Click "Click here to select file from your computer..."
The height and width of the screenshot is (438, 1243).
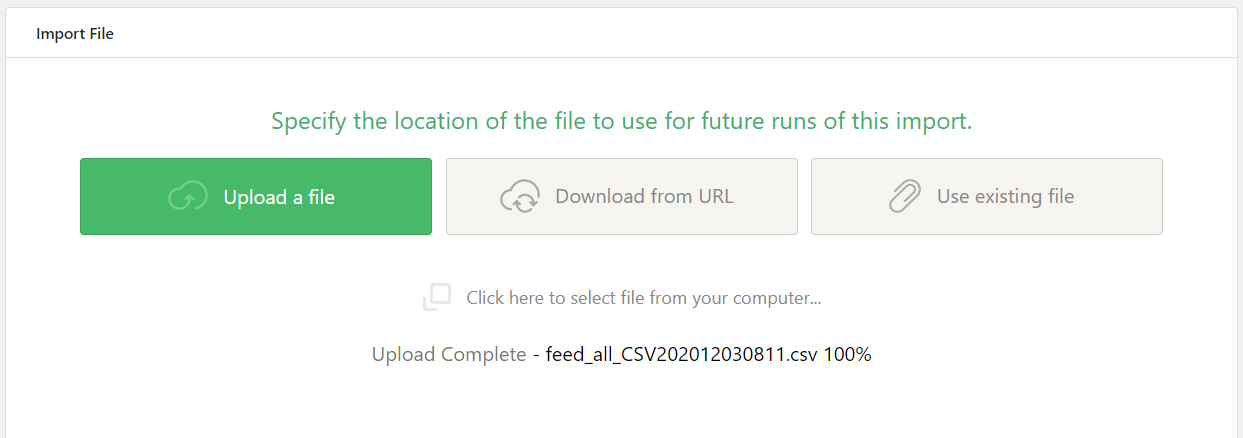tap(643, 297)
